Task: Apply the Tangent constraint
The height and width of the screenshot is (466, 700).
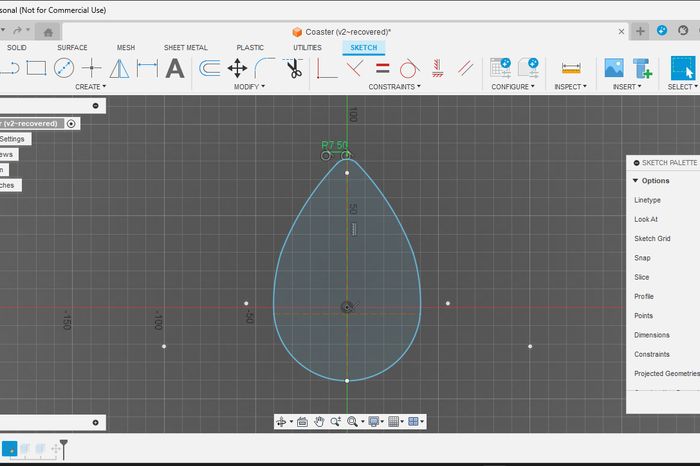Action: [409, 68]
